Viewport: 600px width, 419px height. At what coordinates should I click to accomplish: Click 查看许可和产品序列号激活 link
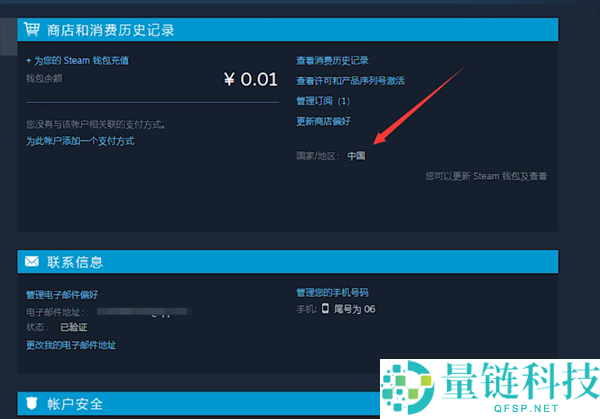click(x=350, y=81)
